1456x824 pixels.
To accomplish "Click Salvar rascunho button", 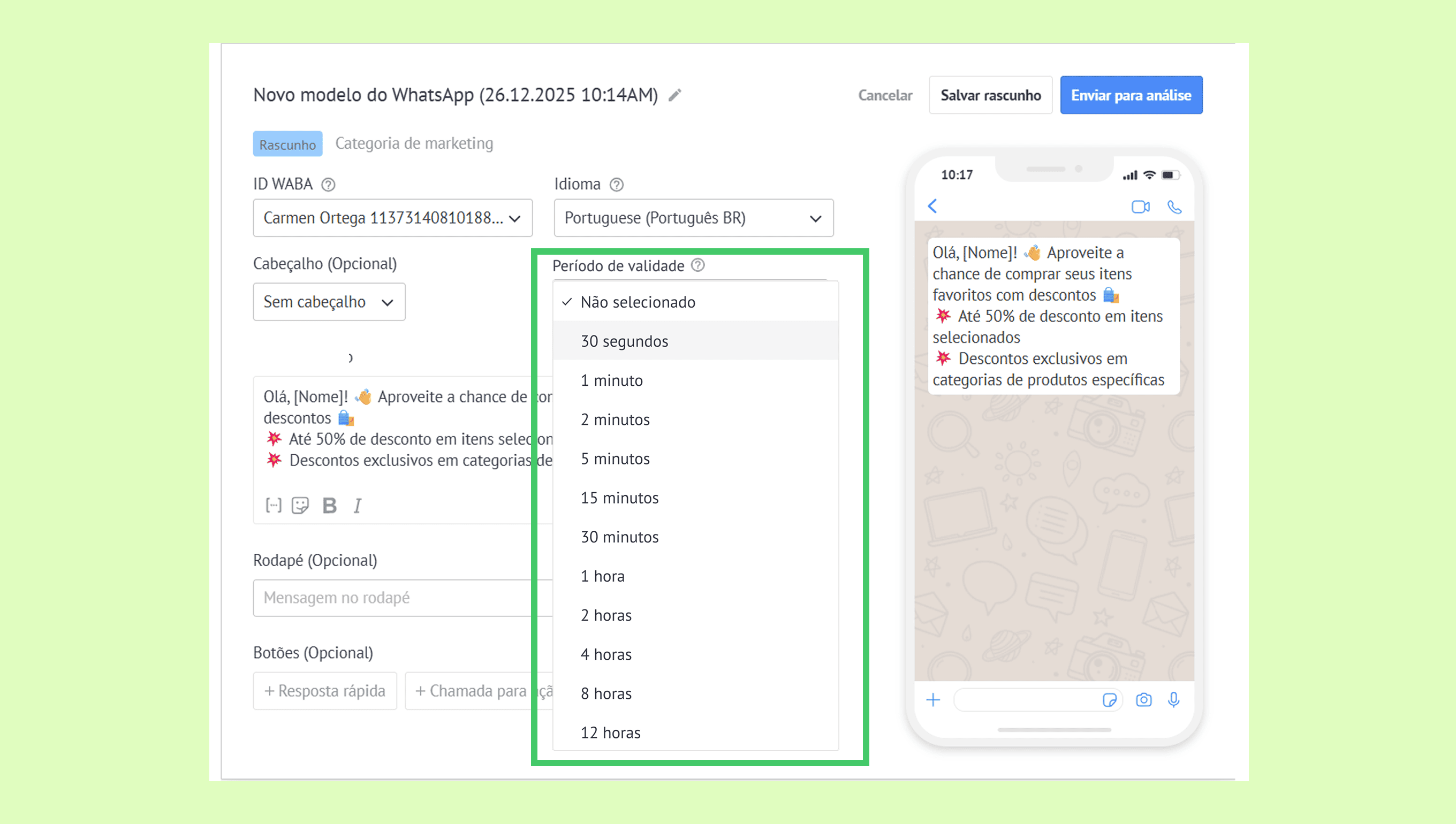I will pos(990,95).
